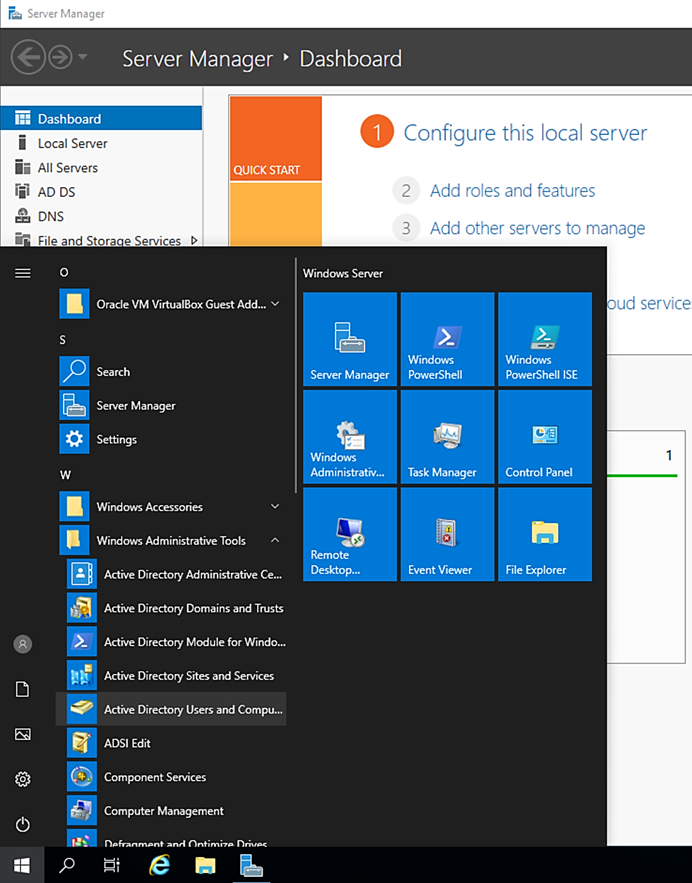The height and width of the screenshot is (883, 692).
Task: Toggle the Start menu hamburger button
Action: [23, 273]
